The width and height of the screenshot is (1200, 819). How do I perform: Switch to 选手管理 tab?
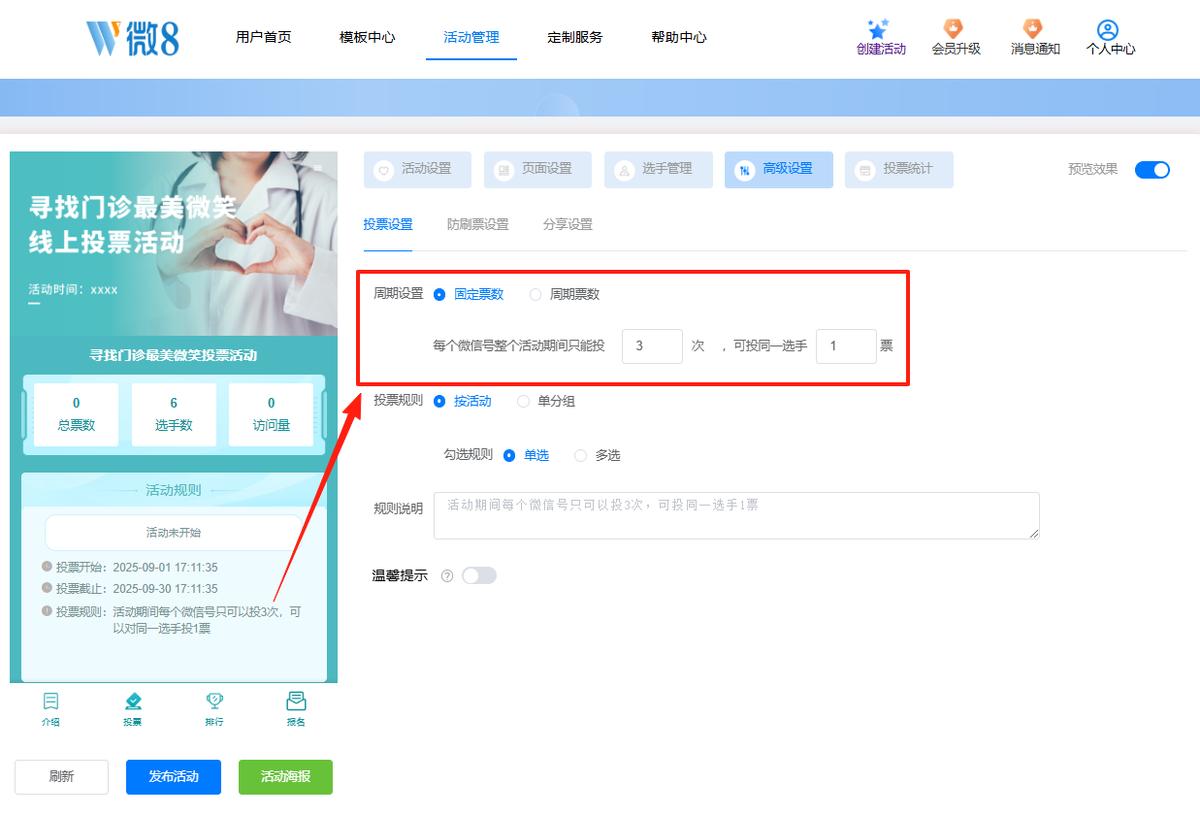point(658,170)
